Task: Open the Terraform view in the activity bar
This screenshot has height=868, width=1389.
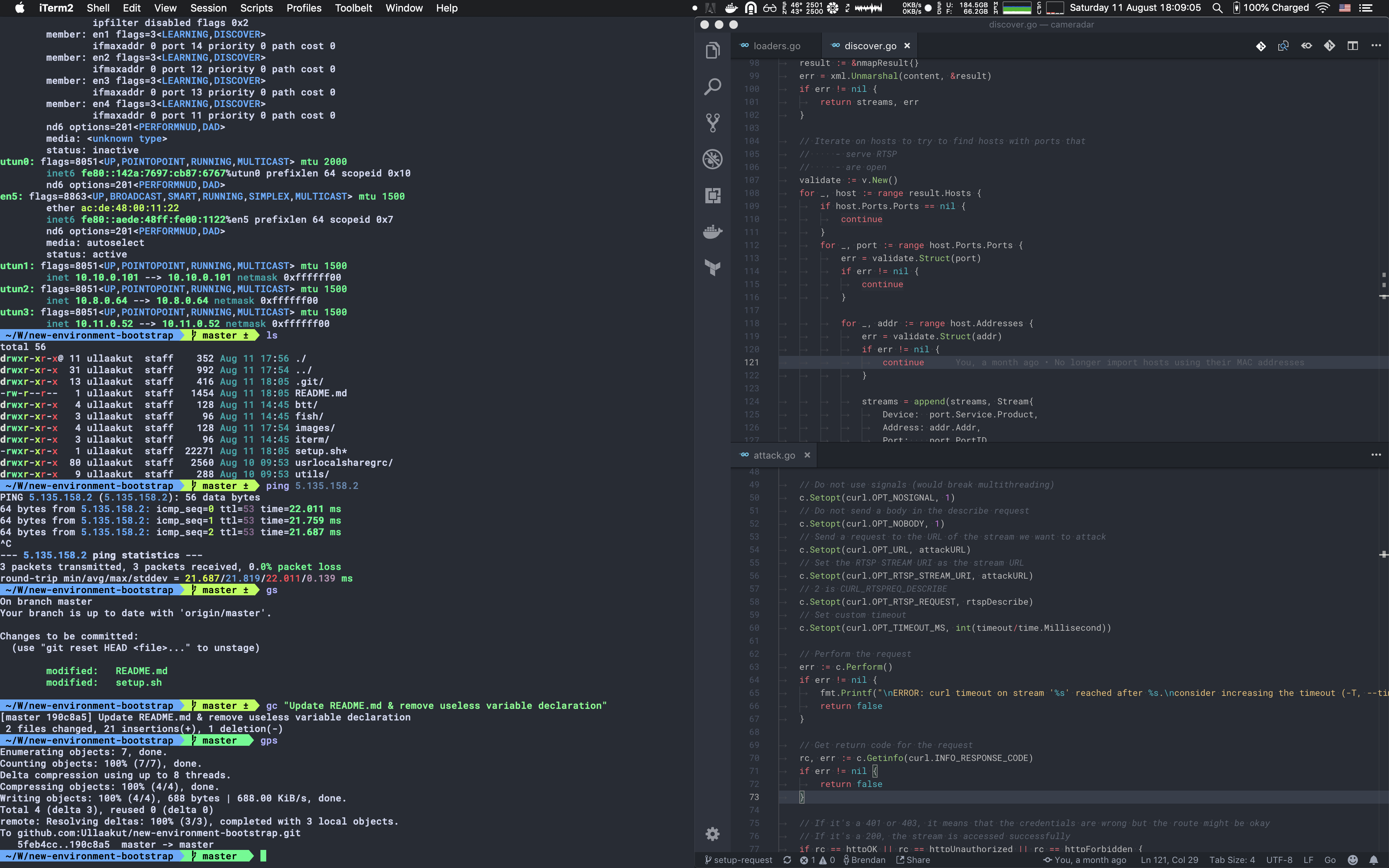Action: point(712,268)
